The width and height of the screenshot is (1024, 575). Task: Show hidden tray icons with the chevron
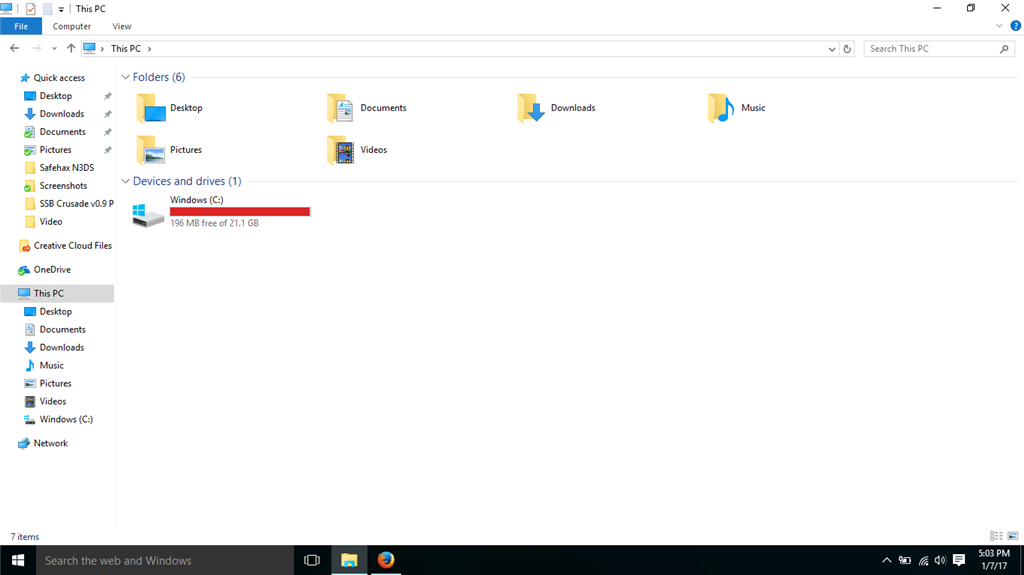coord(886,560)
